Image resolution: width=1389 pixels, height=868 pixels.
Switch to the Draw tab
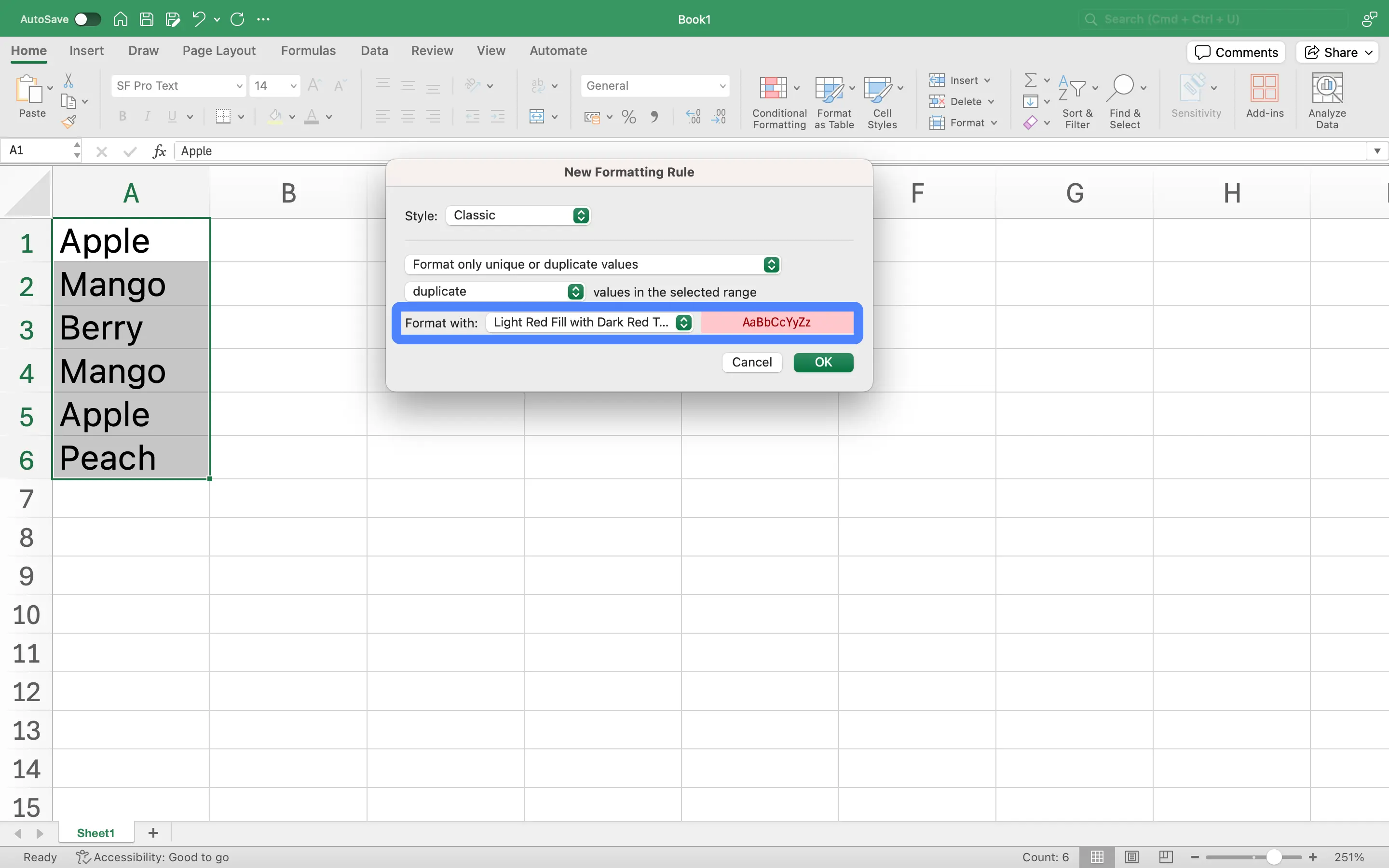coord(144,51)
